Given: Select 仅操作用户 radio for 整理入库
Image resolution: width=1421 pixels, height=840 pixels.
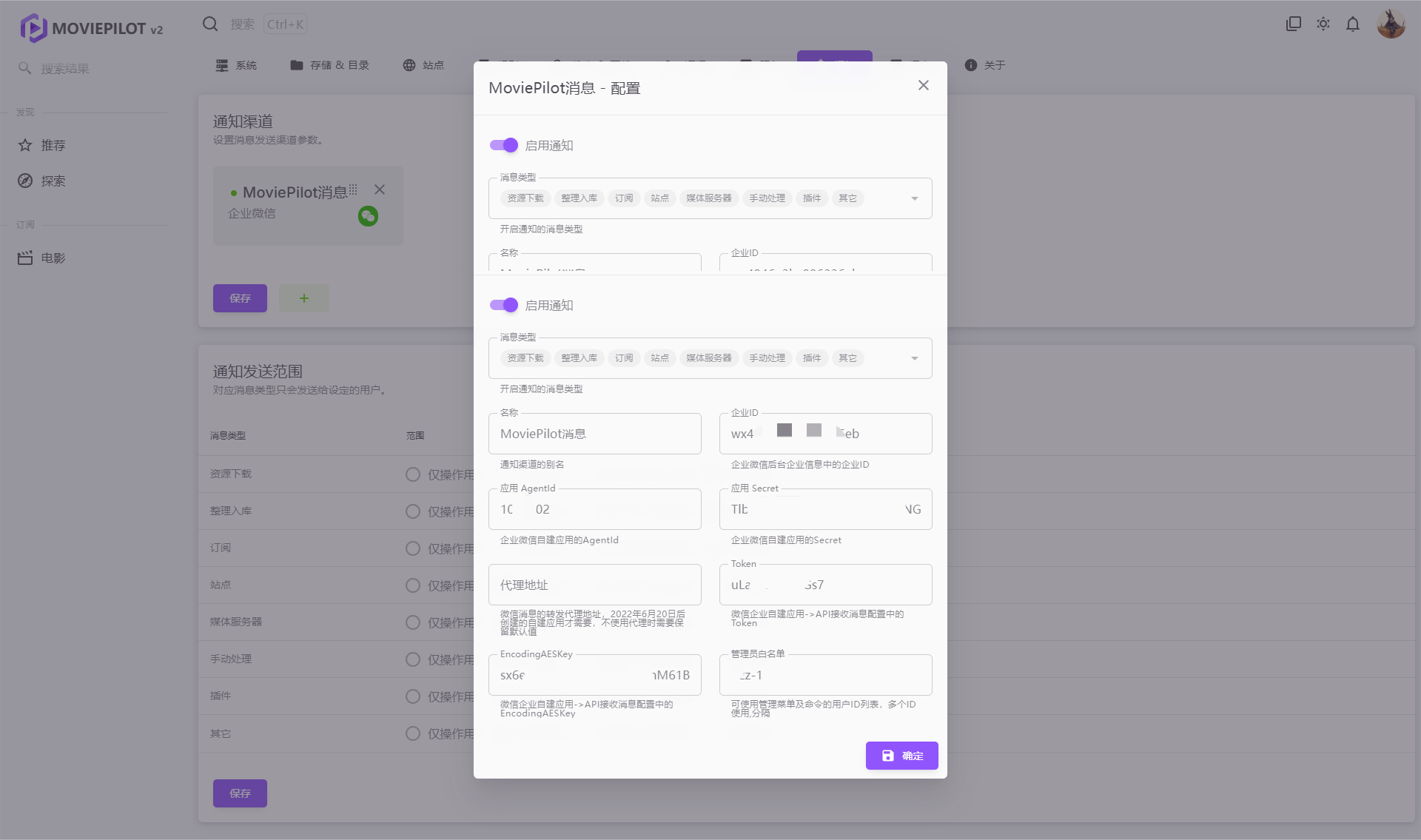Looking at the screenshot, I should (x=413, y=511).
